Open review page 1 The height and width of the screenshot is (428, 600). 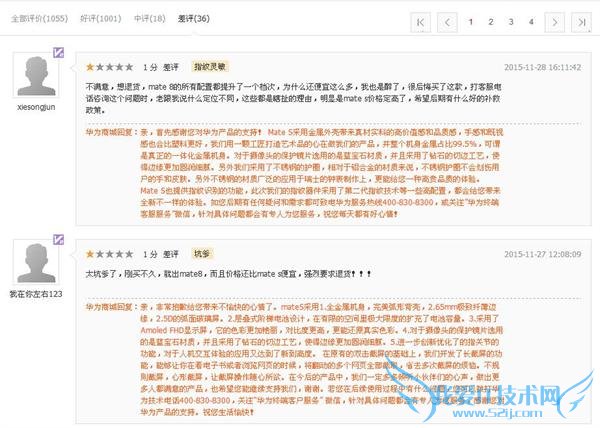coord(471,22)
